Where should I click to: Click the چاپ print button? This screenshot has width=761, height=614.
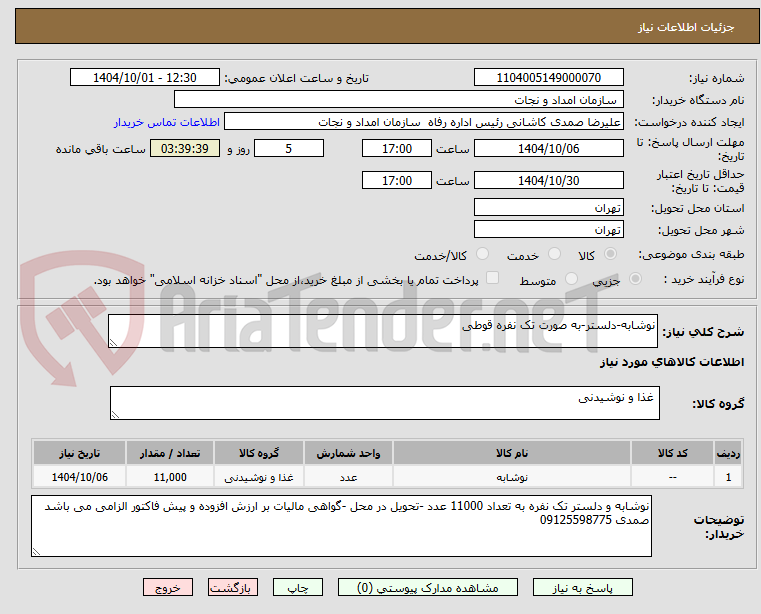[x=298, y=587]
